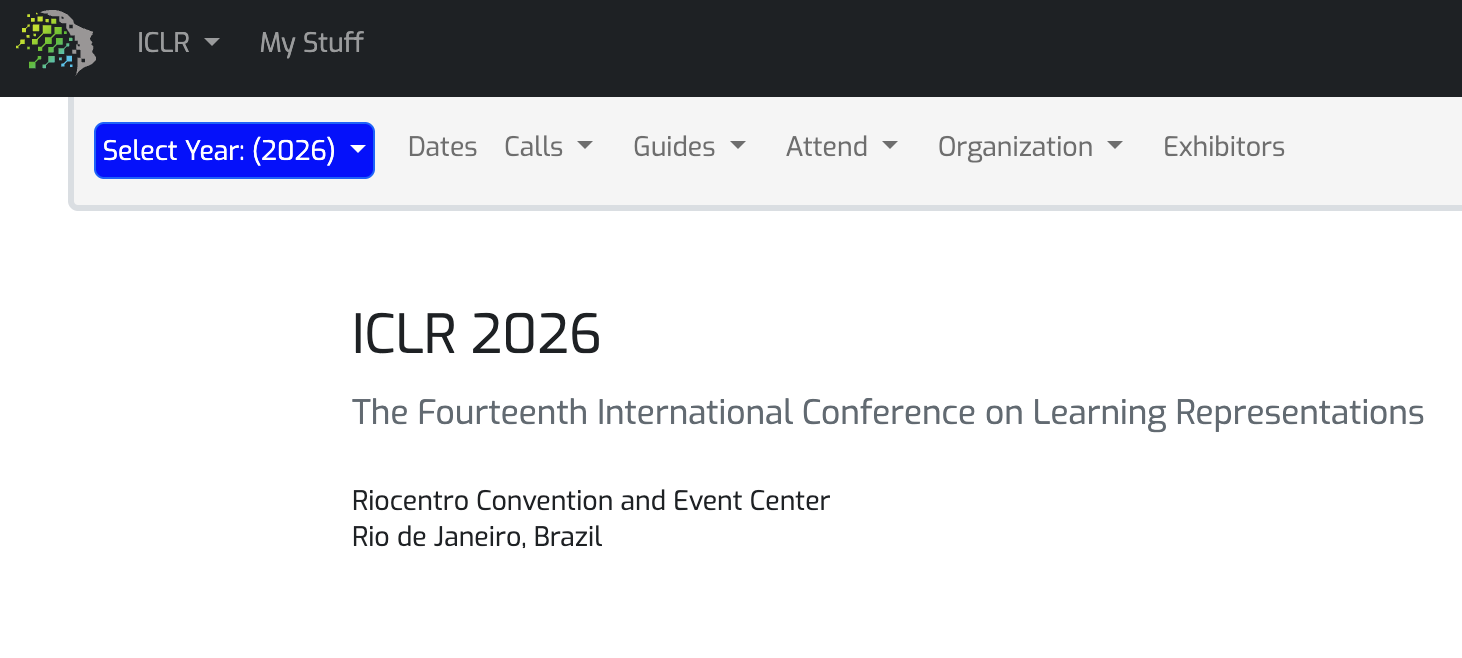Click the Riocentro Convention and Event Center text
The width and height of the screenshot is (1462, 658).
point(590,500)
